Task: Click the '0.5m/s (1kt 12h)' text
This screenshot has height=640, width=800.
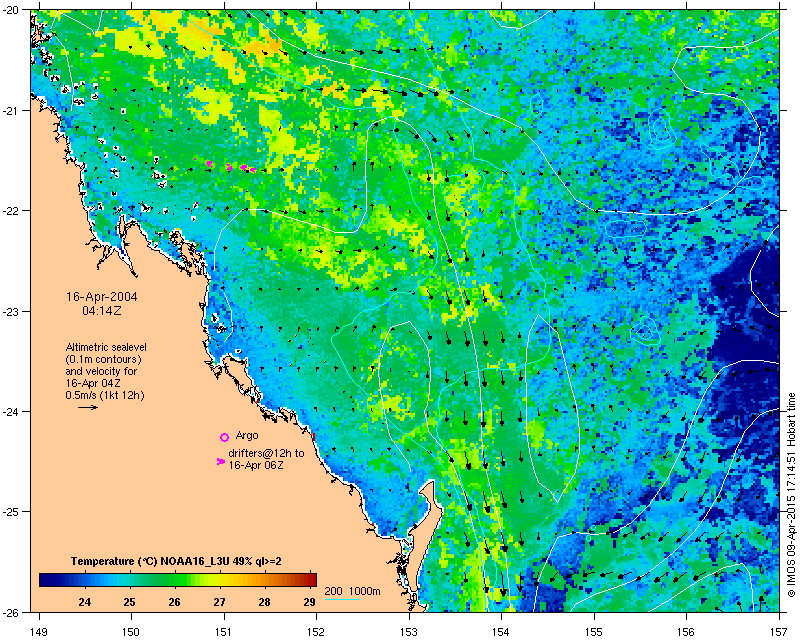Action: pos(105,395)
